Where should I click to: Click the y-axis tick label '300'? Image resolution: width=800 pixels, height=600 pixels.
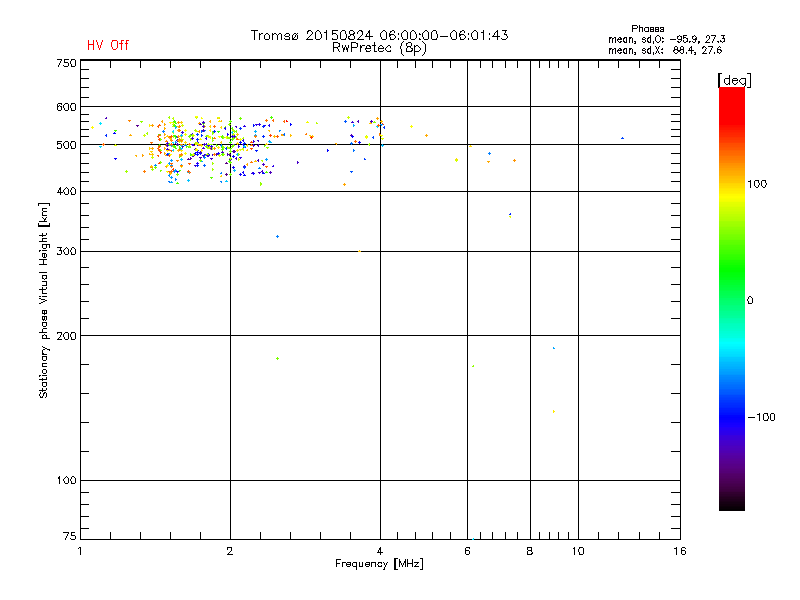click(66, 252)
